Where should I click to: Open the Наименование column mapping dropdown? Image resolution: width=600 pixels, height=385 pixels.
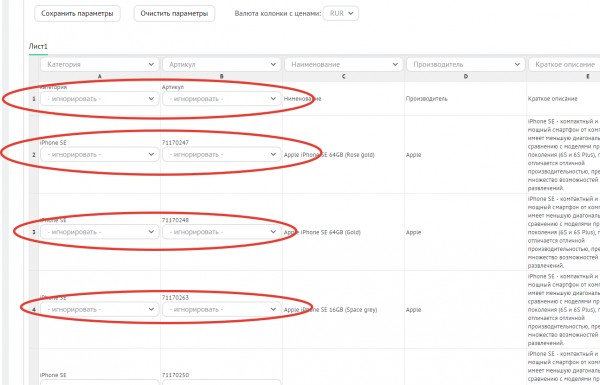coord(344,64)
